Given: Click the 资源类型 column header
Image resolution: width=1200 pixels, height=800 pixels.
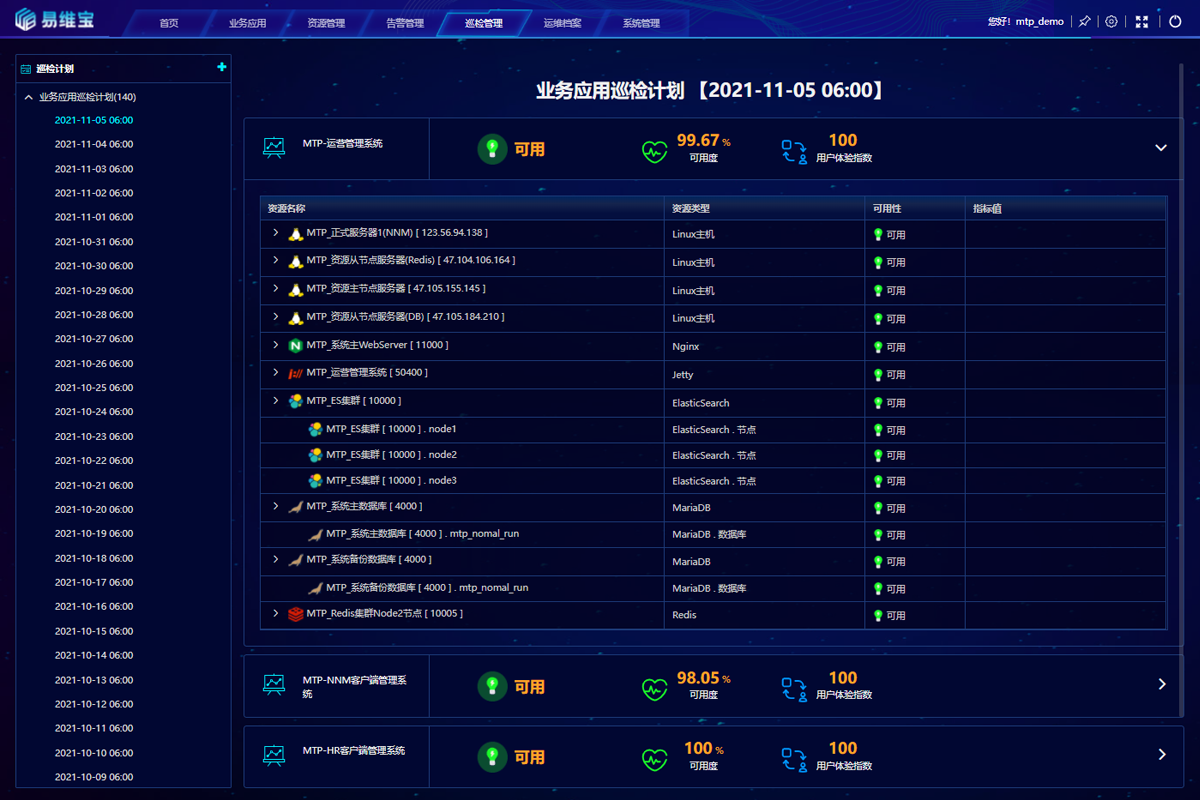Looking at the screenshot, I should click(x=691, y=209).
